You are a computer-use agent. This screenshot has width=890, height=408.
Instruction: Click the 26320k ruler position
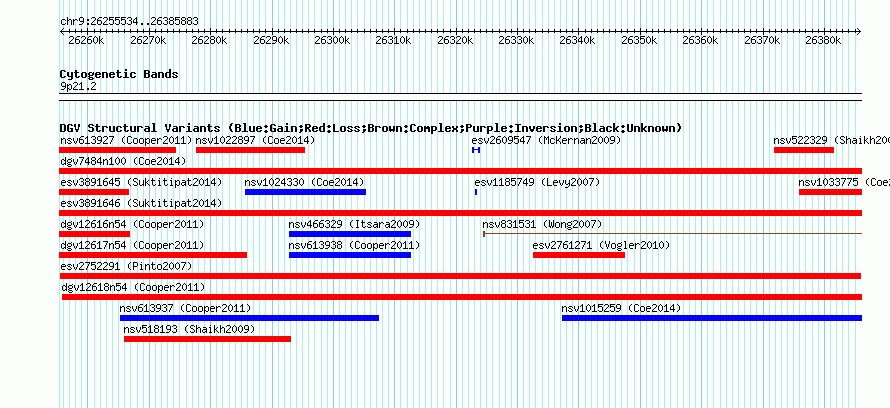(455, 40)
